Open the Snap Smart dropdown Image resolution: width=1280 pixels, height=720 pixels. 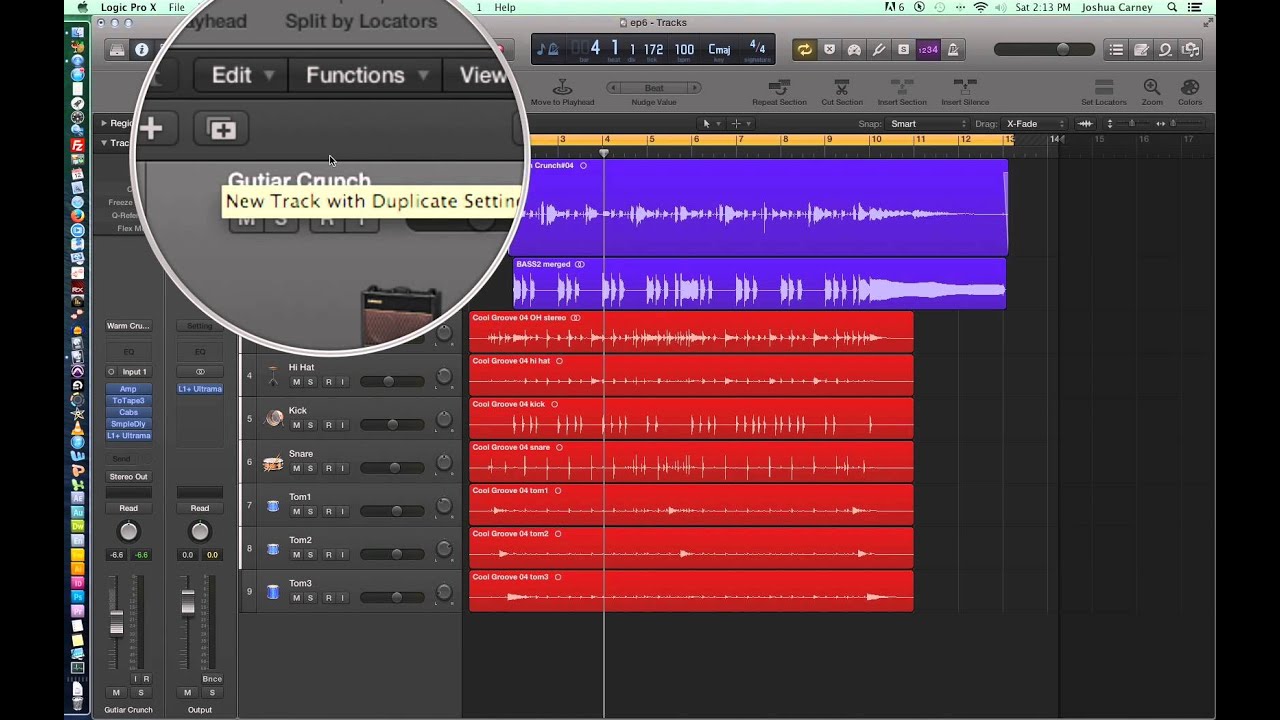[928, 124]
